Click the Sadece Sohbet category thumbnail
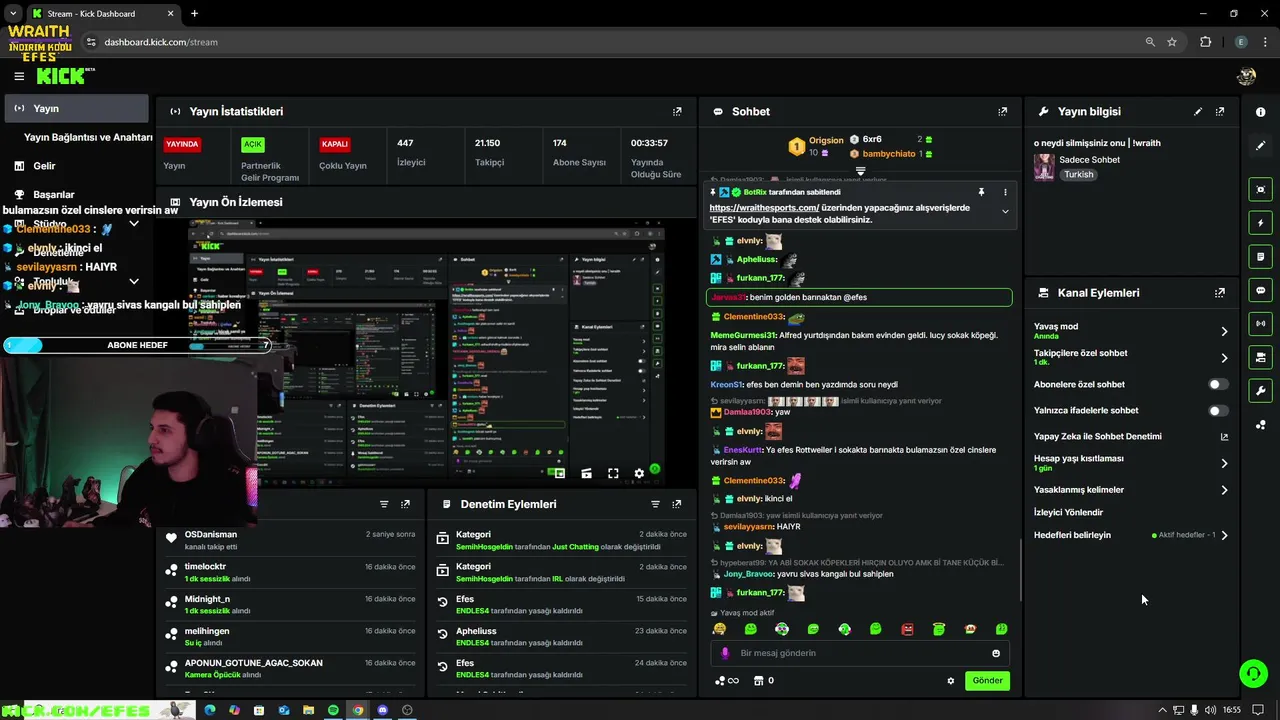The height and width of the screenshot is (720, 1280). (x=1044, y=167)
